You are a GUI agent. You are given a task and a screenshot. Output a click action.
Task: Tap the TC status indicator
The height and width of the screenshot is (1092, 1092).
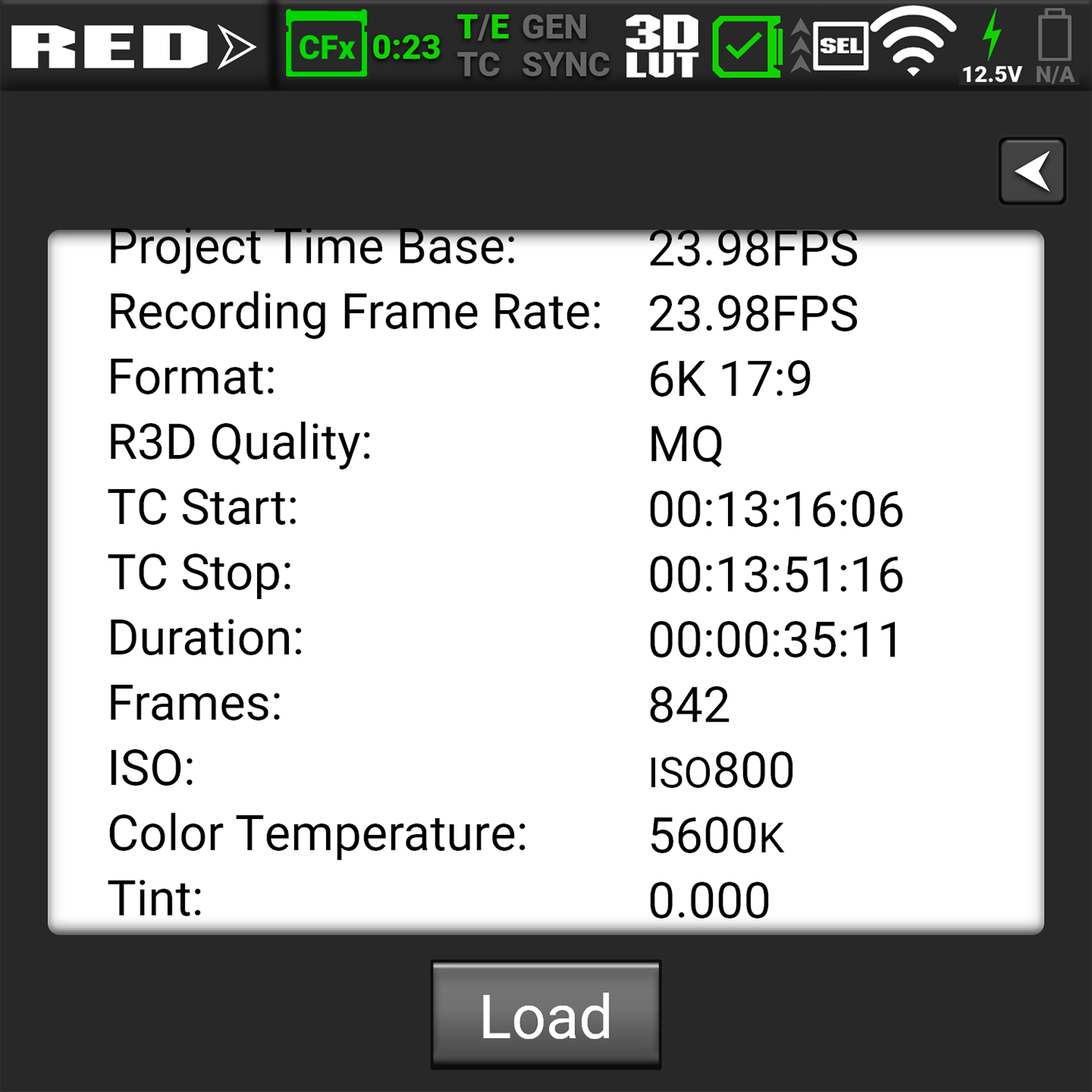(479, 65)
